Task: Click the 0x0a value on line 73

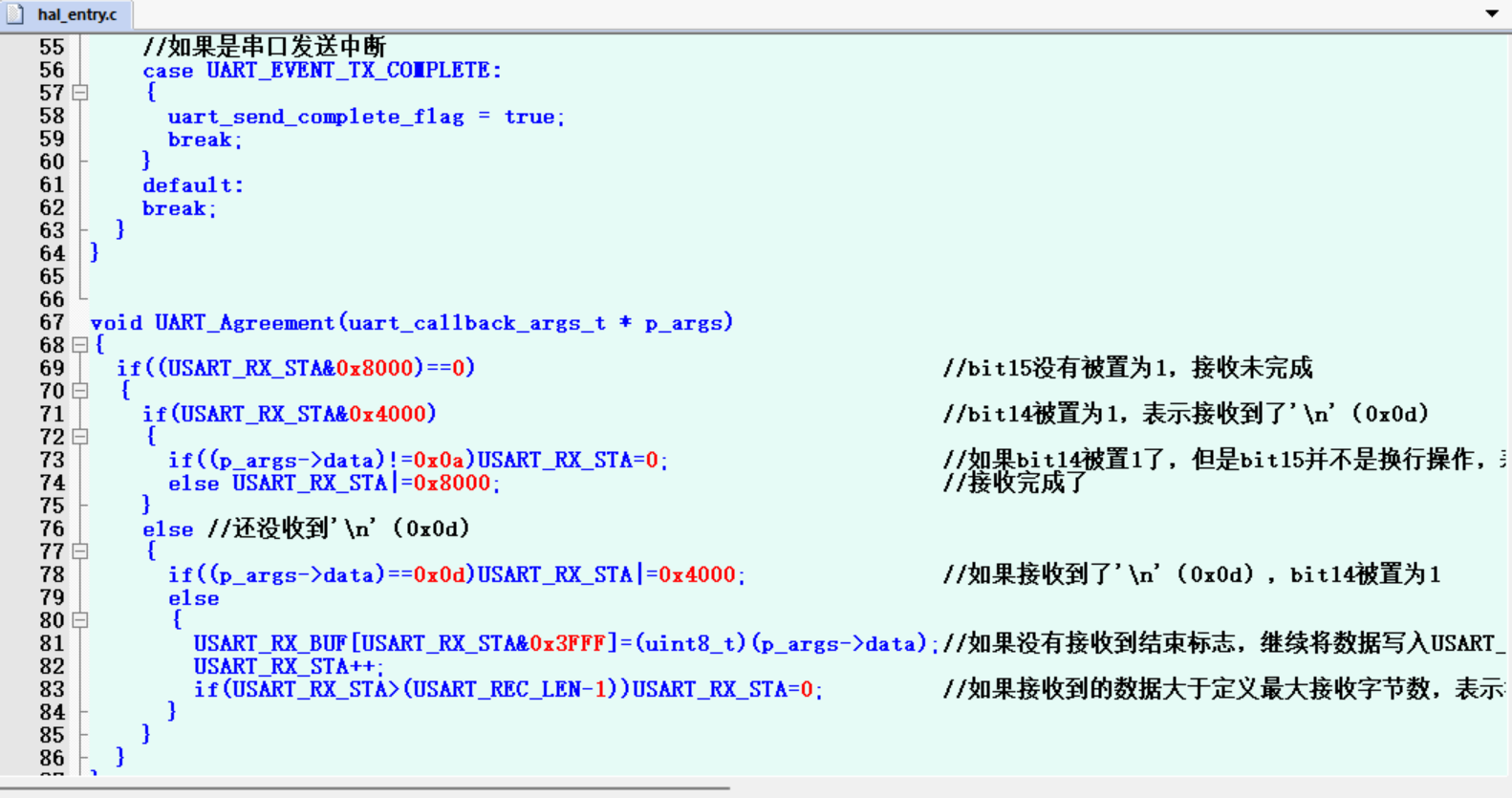Action: coord(439,460)
